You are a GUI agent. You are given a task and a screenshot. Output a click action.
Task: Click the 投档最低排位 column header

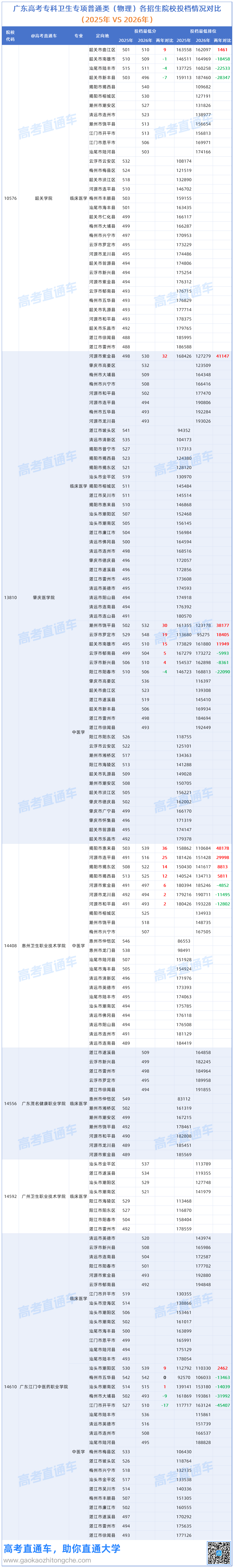click(203, 31)
